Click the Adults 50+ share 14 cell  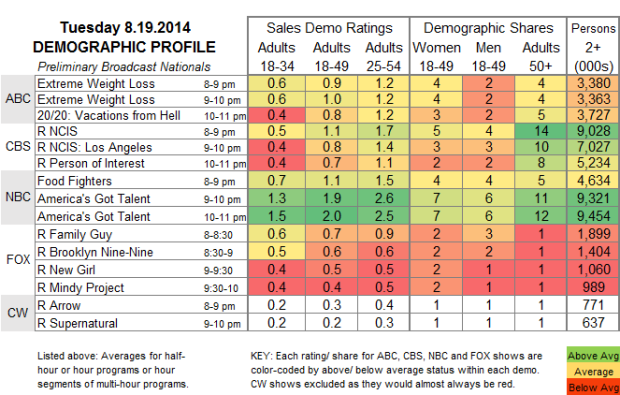click(x=541, y=131)
